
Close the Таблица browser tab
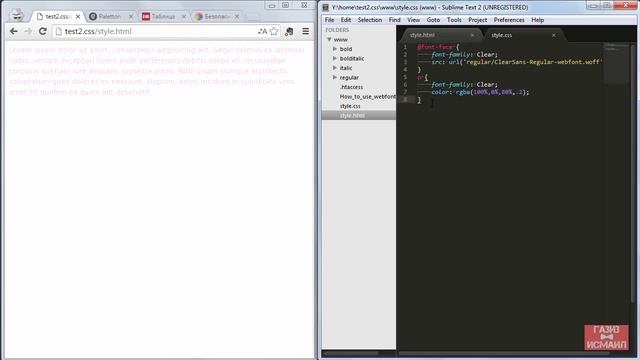pos(184,17)
